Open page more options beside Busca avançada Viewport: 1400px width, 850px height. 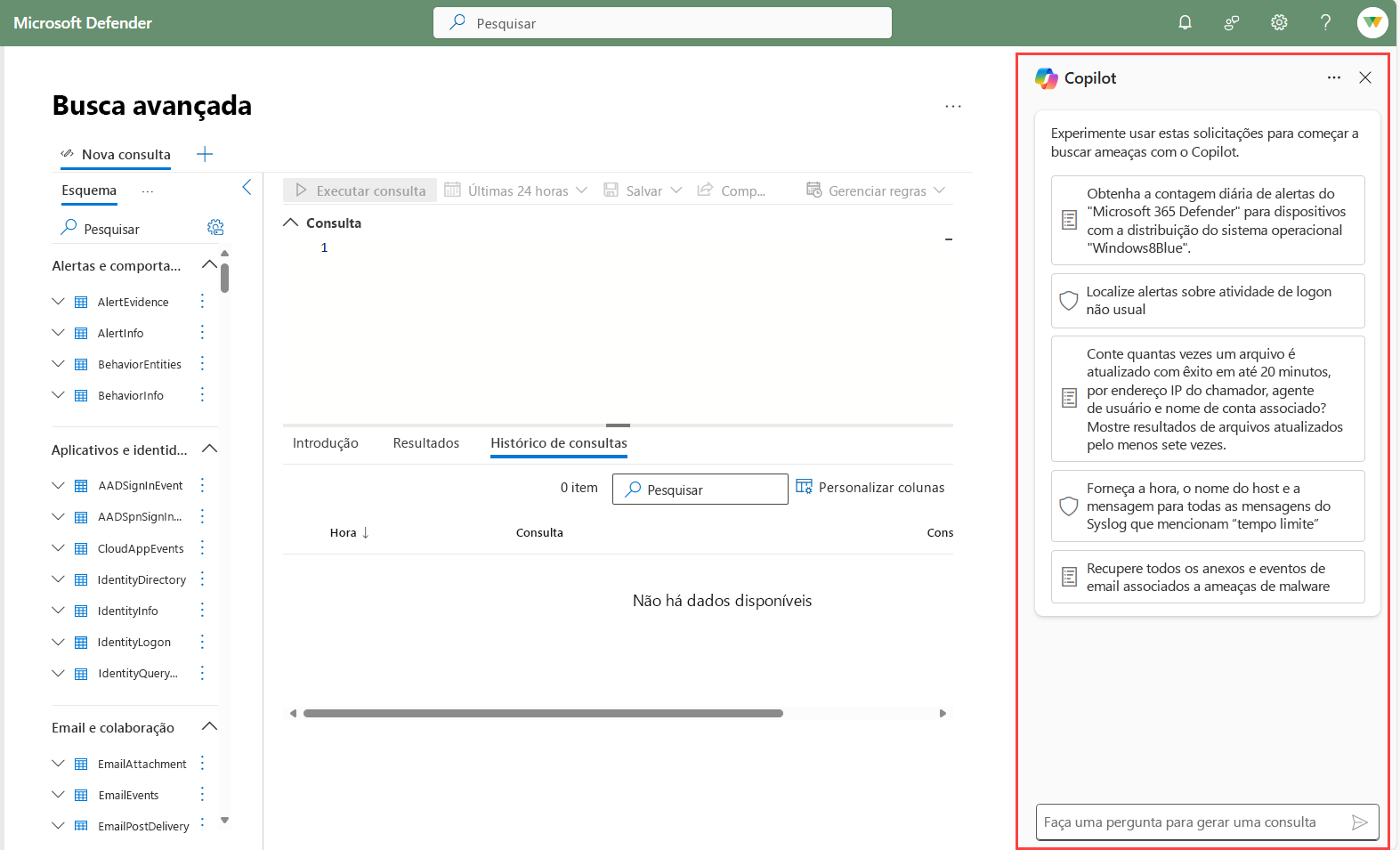953,106
